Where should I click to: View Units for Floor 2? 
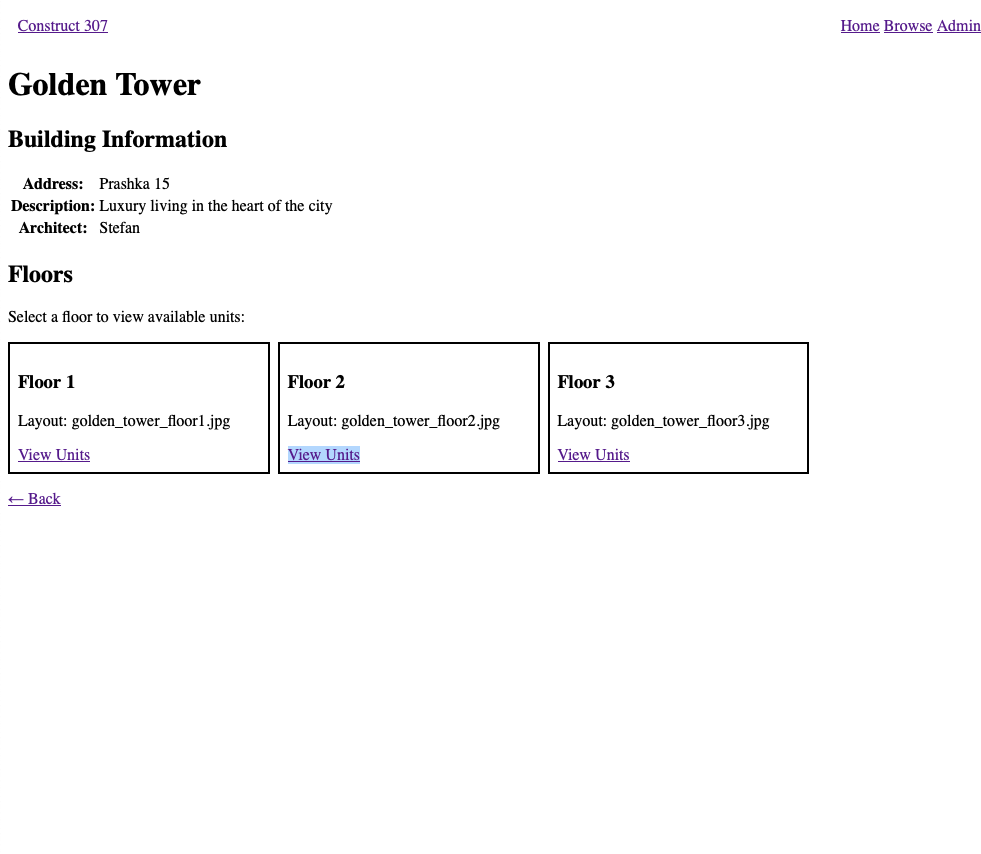[323, 455]
